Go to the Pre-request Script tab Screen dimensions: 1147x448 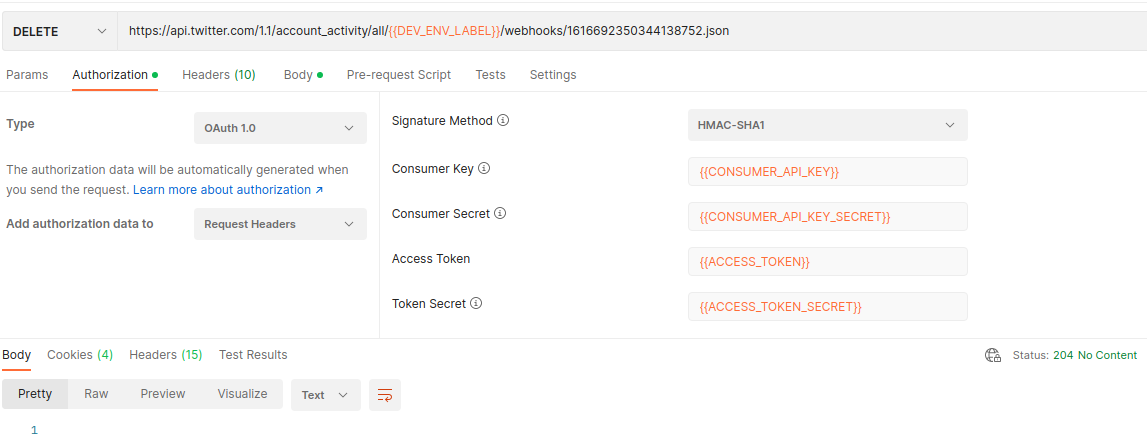tap(398, 75)
